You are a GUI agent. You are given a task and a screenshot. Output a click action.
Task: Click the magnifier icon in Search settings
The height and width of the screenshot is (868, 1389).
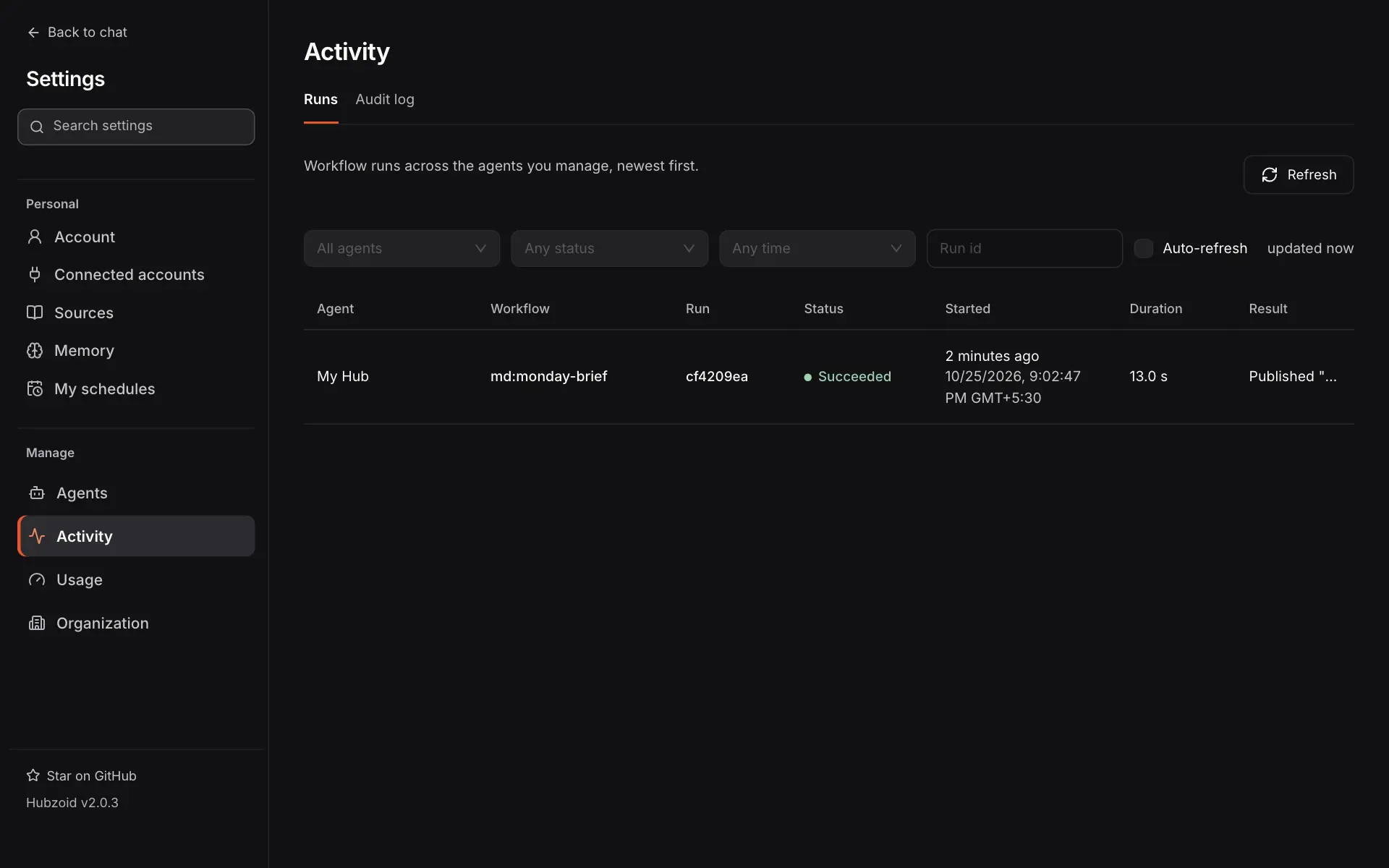(37, 127)
